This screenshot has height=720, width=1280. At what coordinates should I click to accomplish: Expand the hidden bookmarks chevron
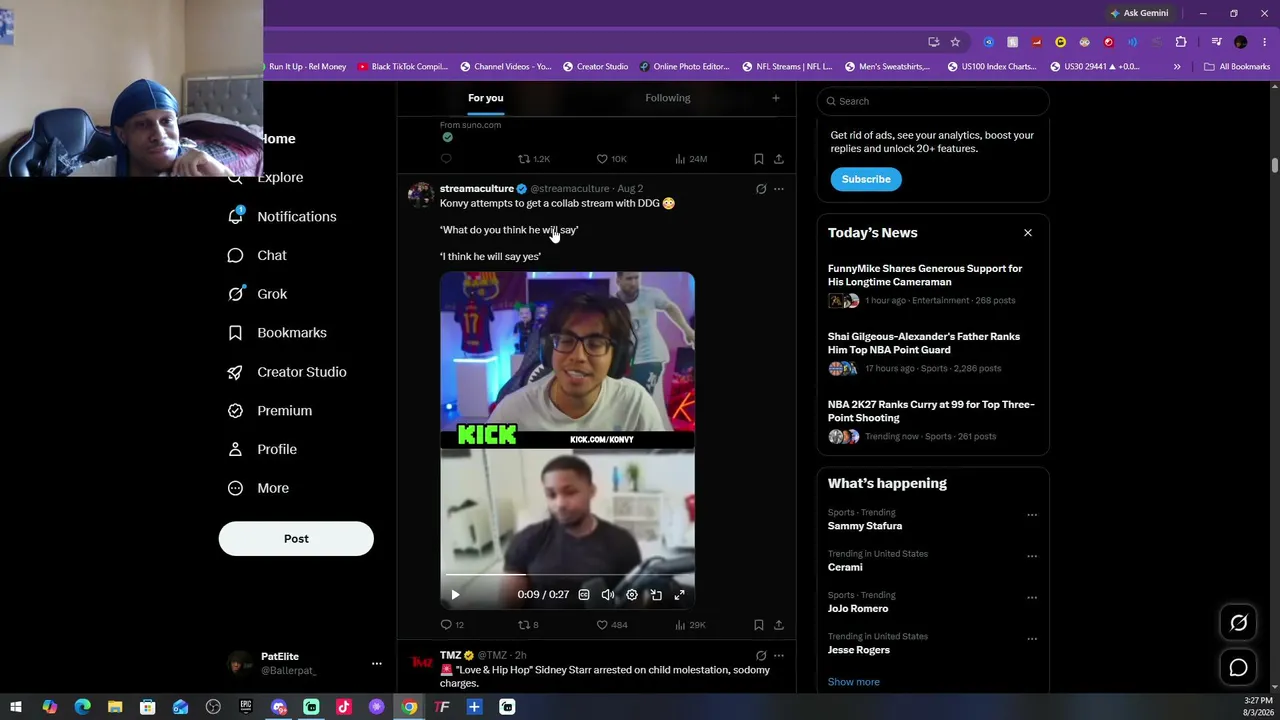(x=1177, y=67)
